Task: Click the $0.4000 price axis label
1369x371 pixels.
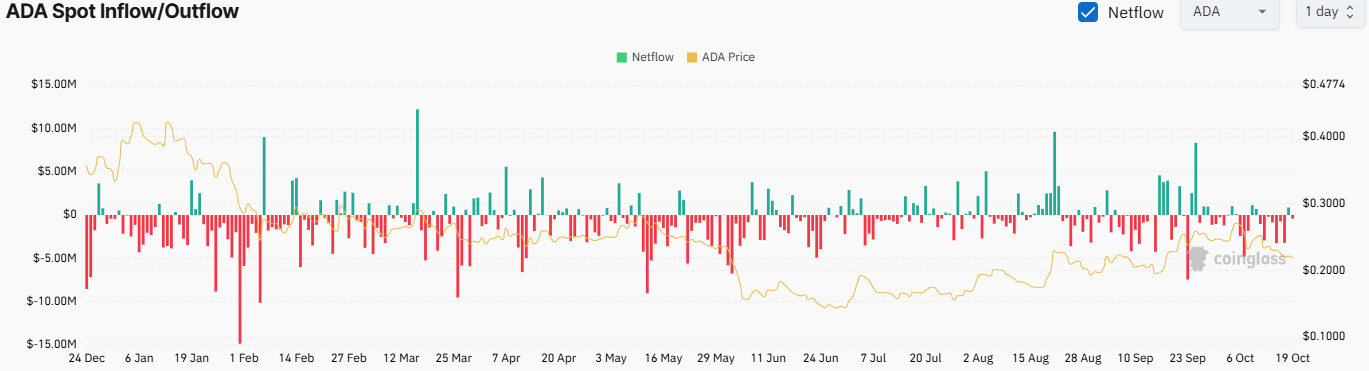Action: point(1323,136)
